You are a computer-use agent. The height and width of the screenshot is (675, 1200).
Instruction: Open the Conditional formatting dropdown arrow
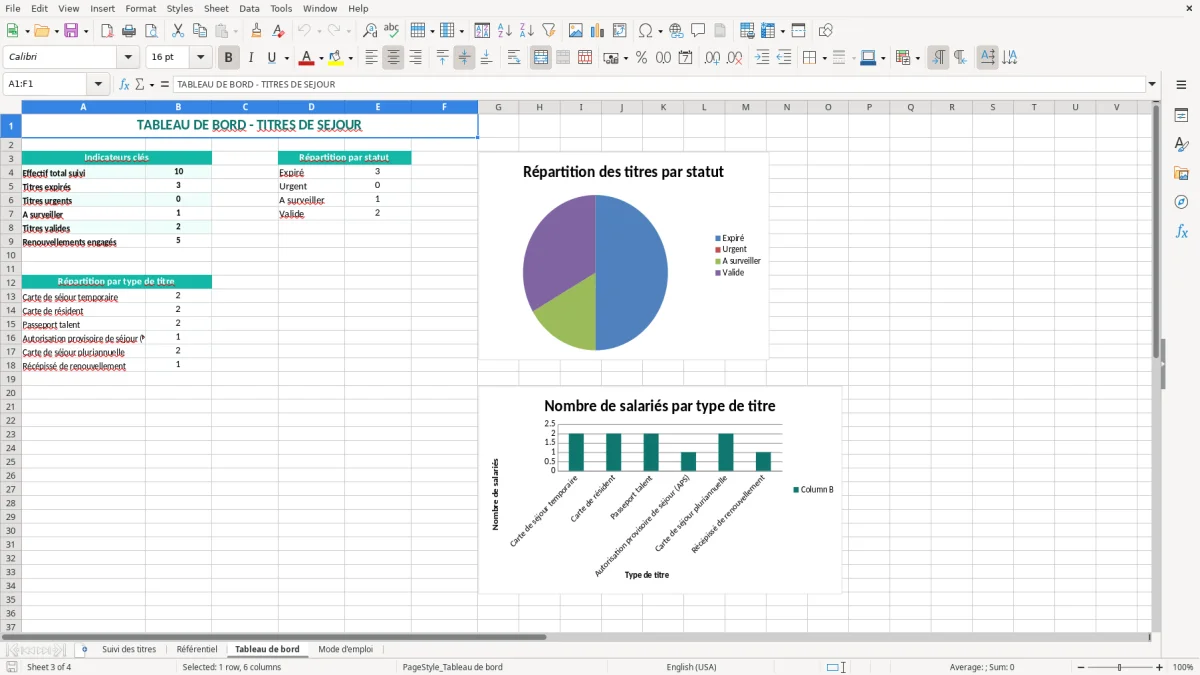coord(917,58)
